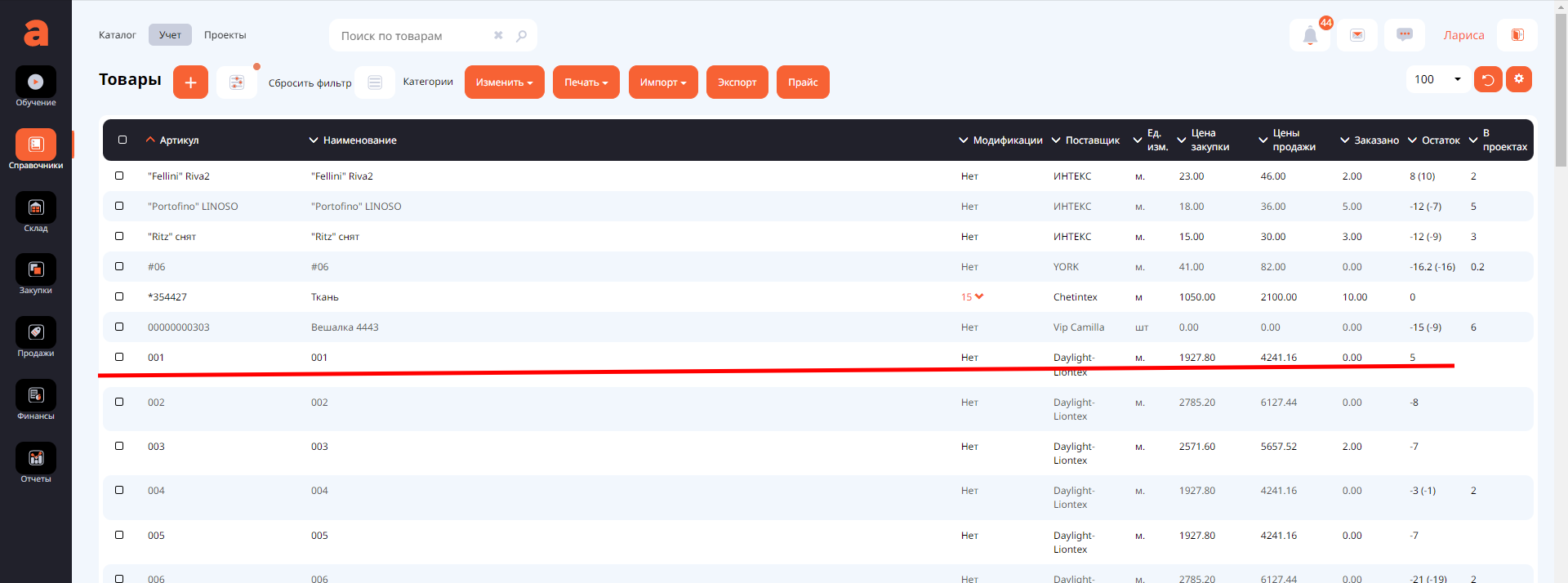This screenshot has width=1568, height=583.
Task: Click the orange refresh icon
Action: (x=1487, y=79)
